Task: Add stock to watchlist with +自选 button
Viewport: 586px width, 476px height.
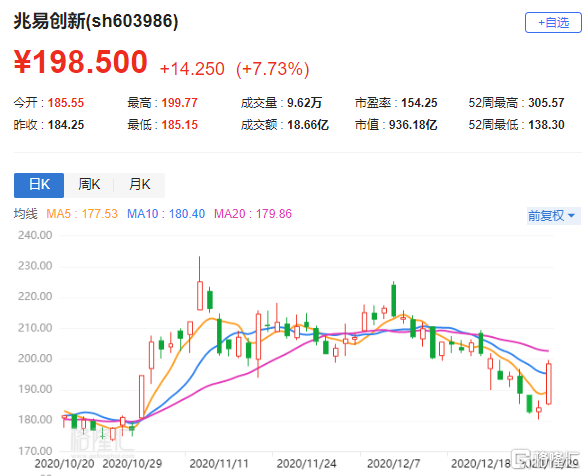Action: [x=553, y=22]
